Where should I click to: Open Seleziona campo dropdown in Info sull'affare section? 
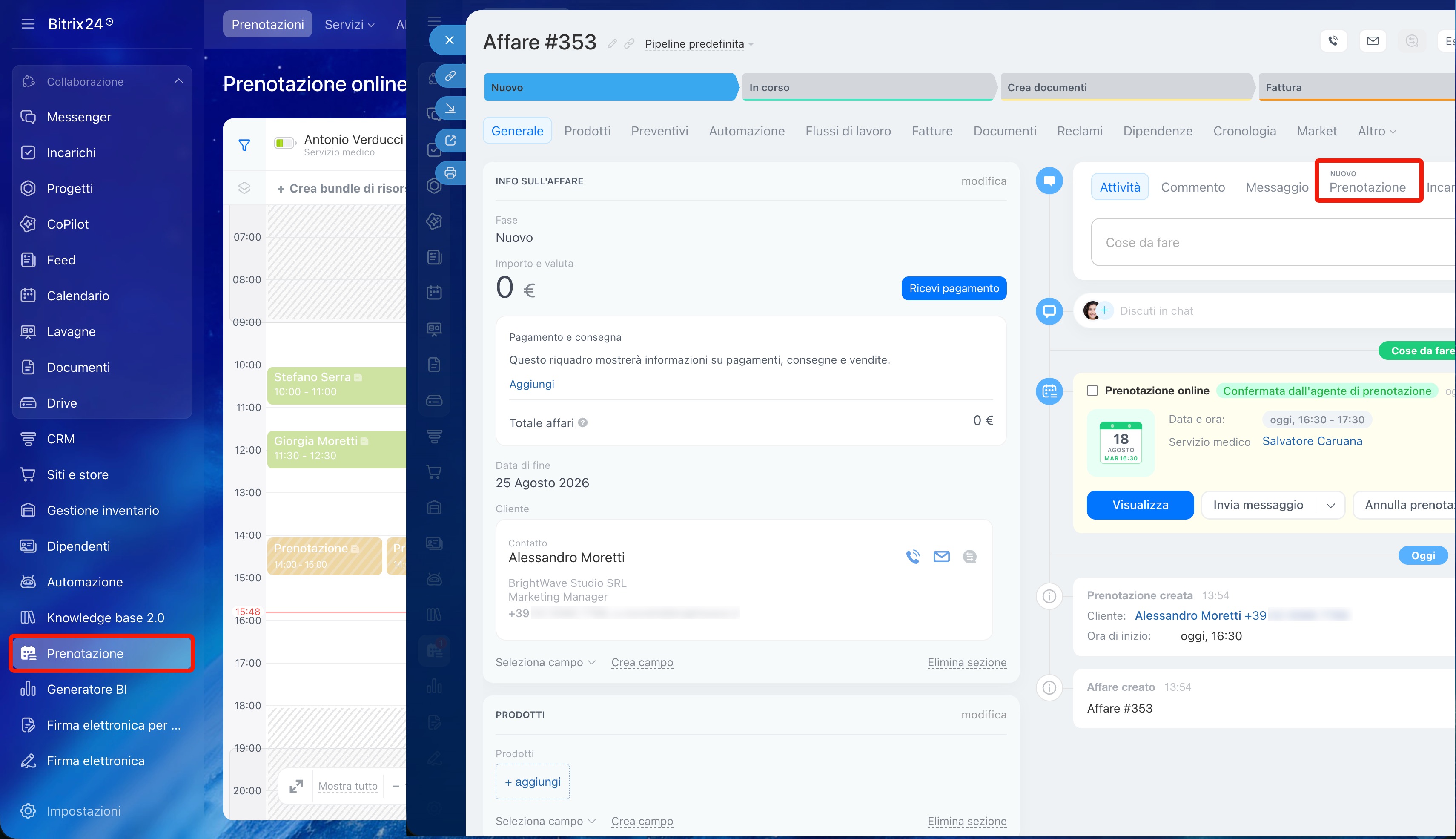(x=545, y=662)
